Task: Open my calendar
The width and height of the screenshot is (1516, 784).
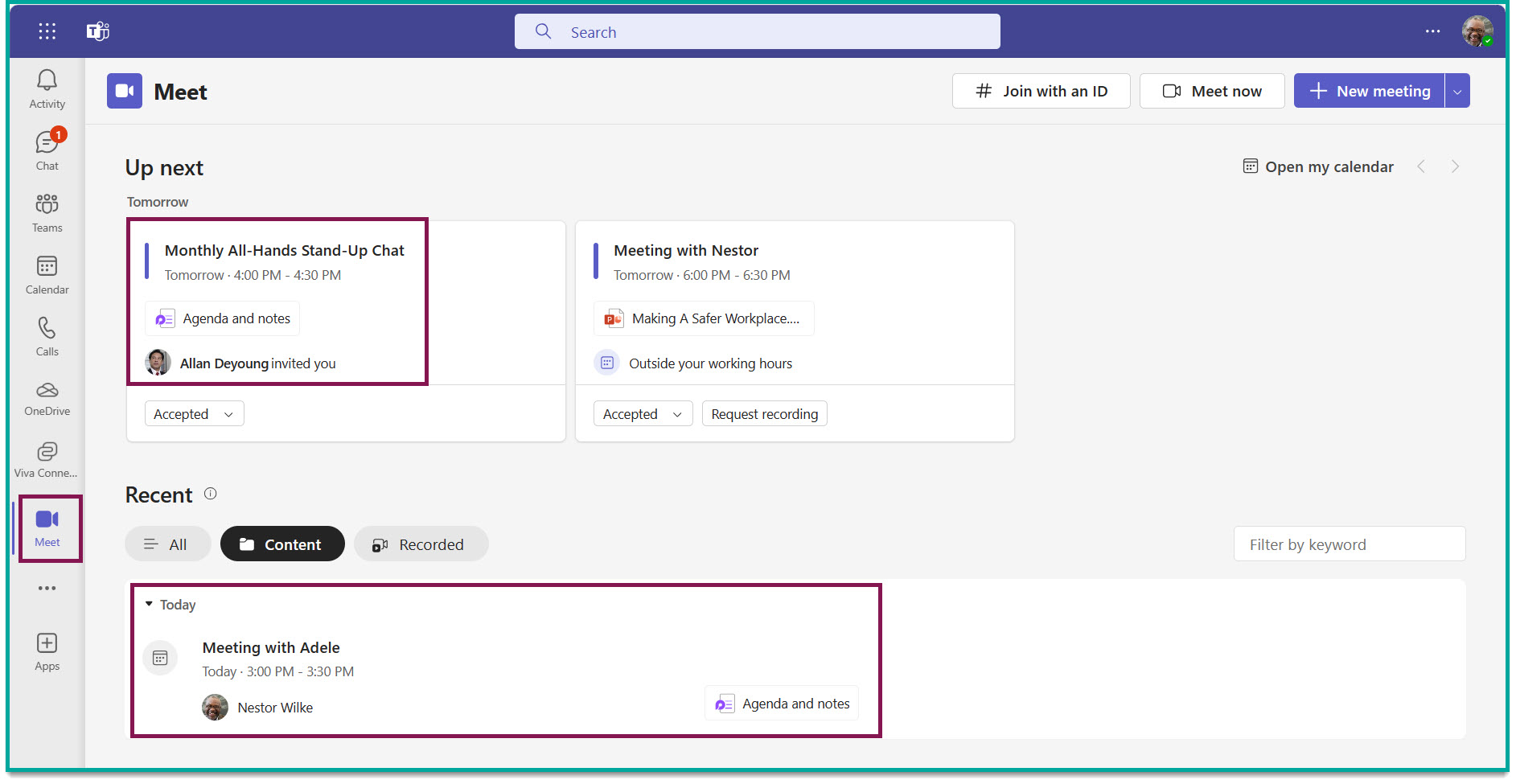Action: click(1318, 166)
